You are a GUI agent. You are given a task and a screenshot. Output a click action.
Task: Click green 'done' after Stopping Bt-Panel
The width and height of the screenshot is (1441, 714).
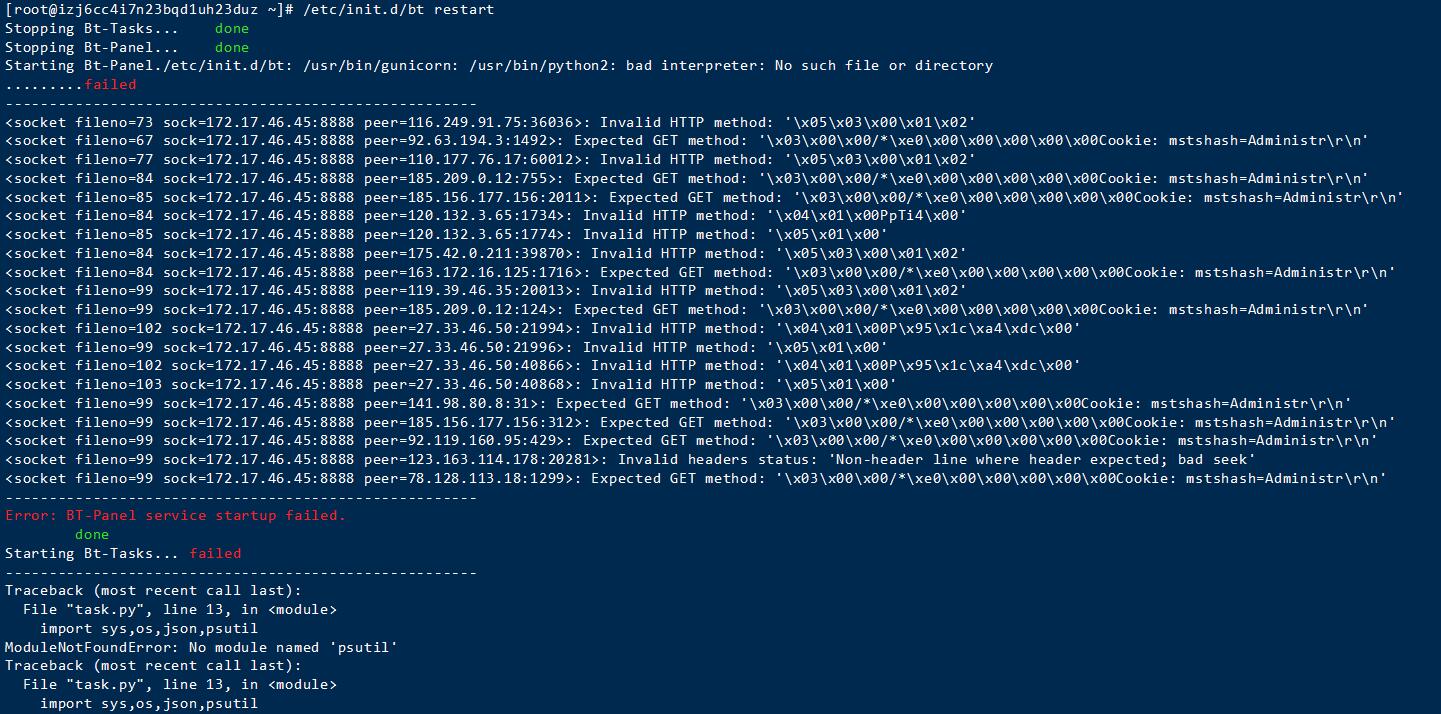[232, 47]
